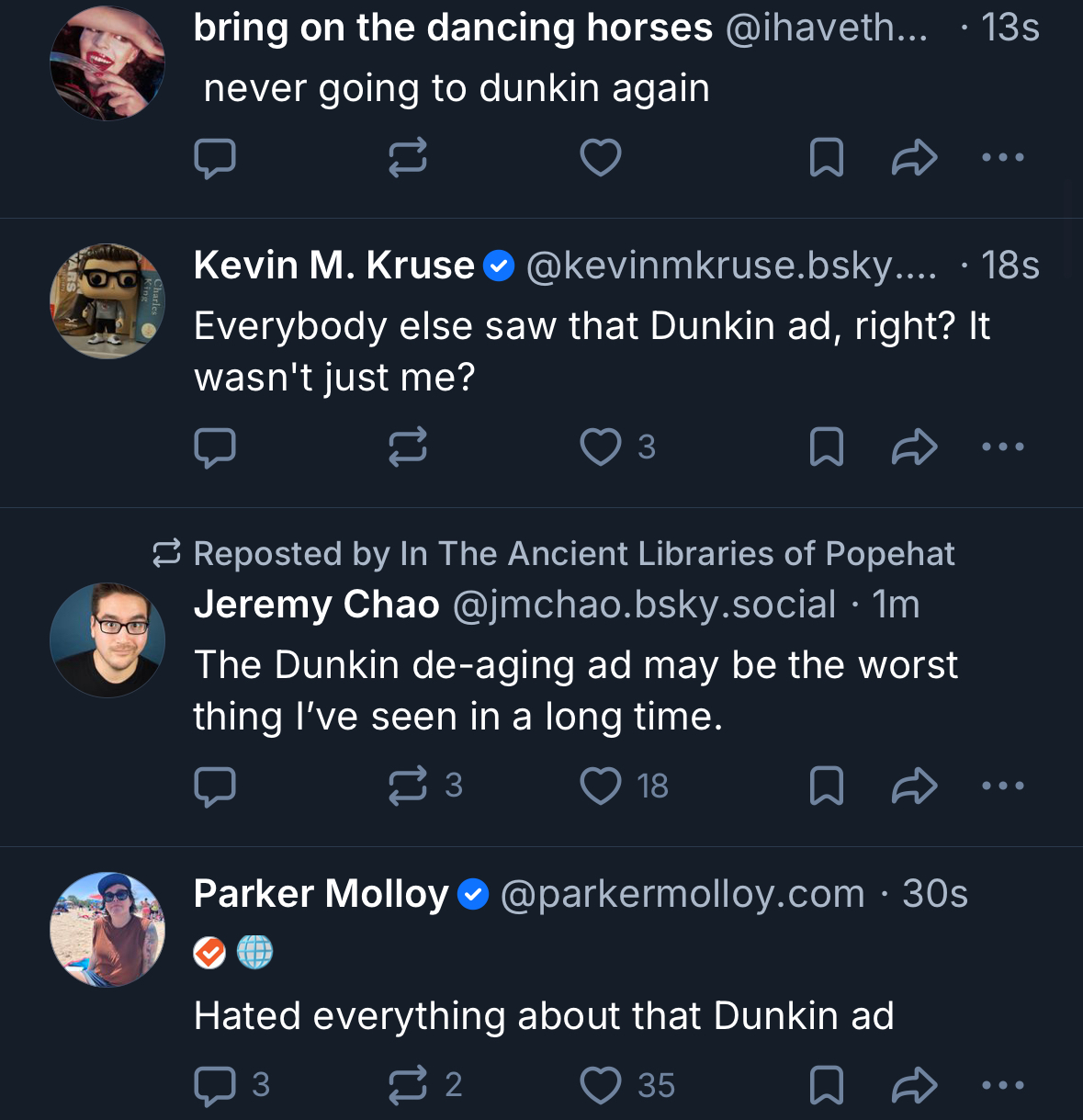Open the @kevinmkruse.bsky handle
Viewport: 1083px width, 1120px height.
point(731,266)
